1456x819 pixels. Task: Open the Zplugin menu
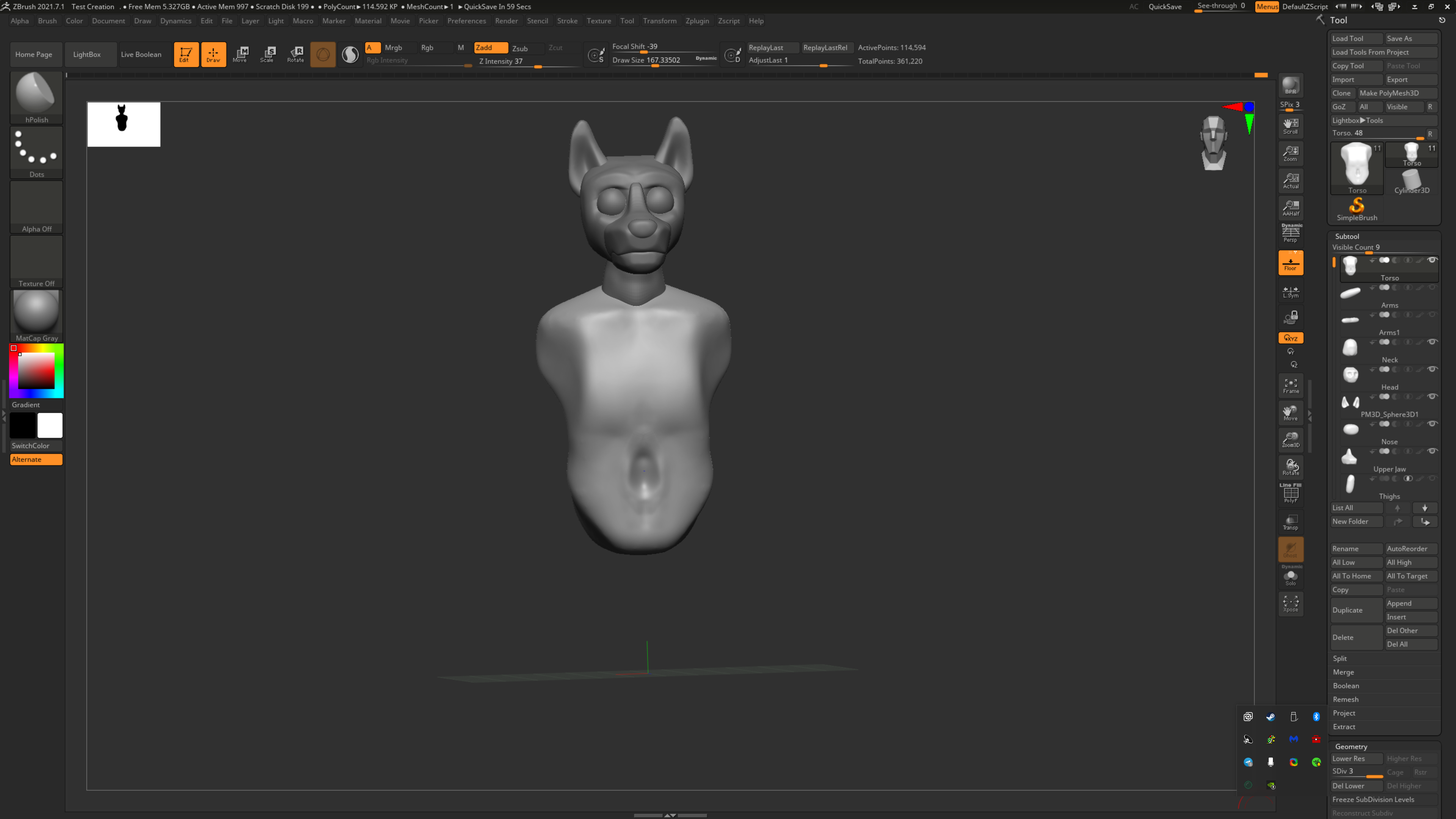697,21
